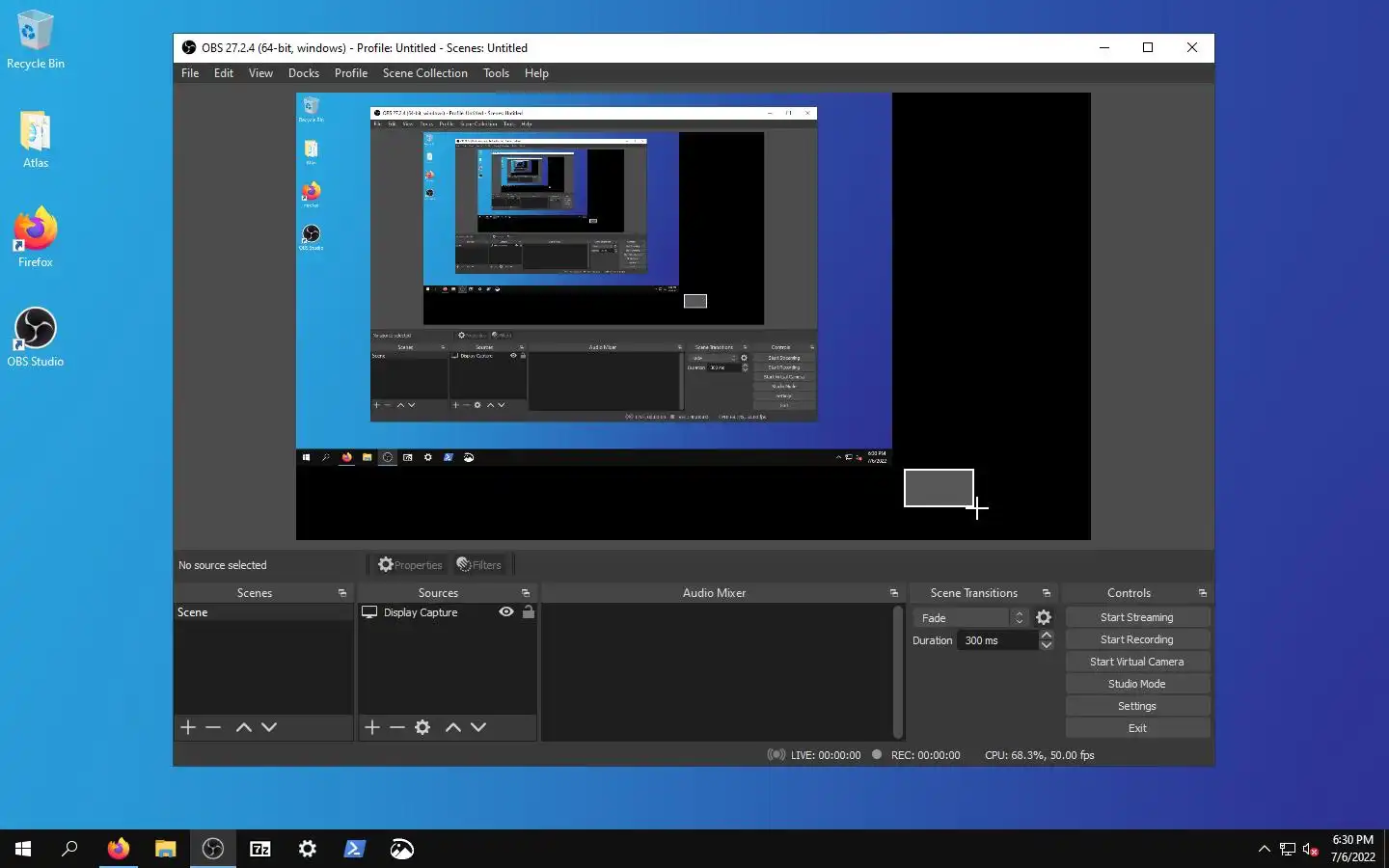Pop out the Audio Mixer dock
The image size is (1389, 868).
click(x=894, y=593)
